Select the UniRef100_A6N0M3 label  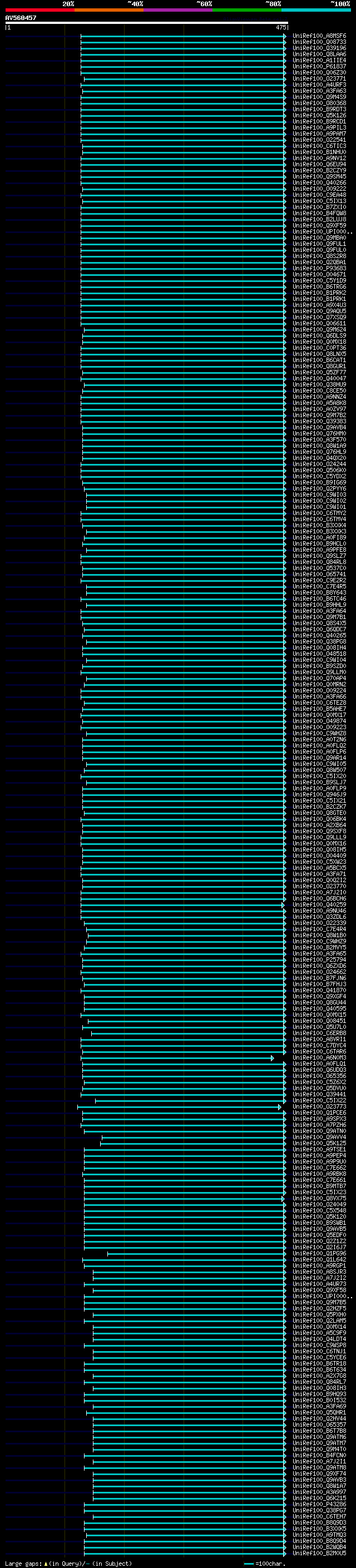tap(319, 1057)
